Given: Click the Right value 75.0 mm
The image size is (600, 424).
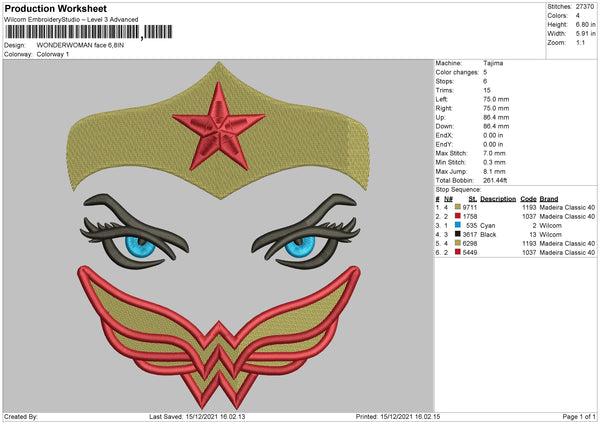Looking at the screenshot, I should pos(496,109).
